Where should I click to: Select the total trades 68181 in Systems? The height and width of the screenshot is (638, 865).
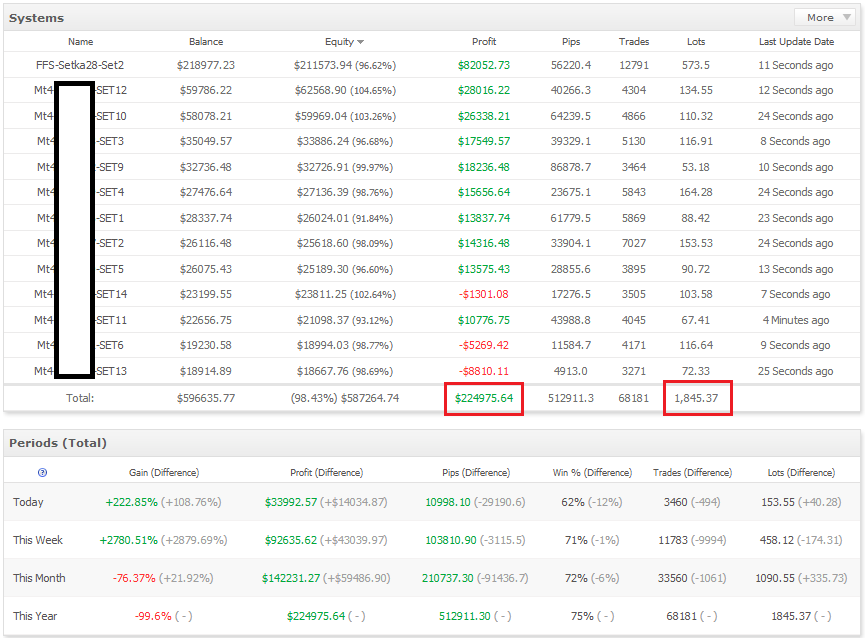pyautogui.click(x=634, y=398)
